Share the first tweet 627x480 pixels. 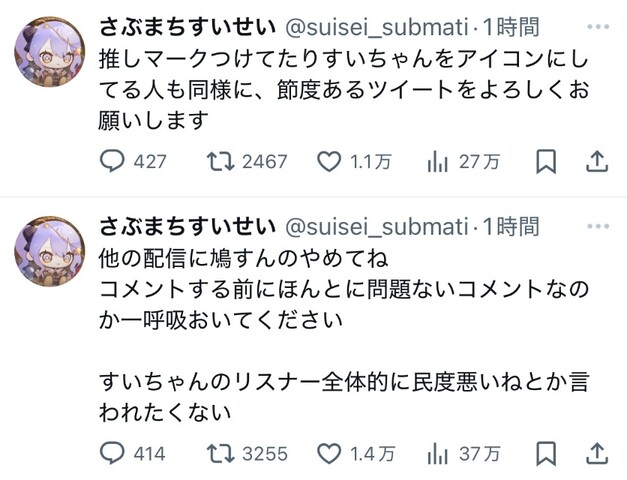click(597, 162)
